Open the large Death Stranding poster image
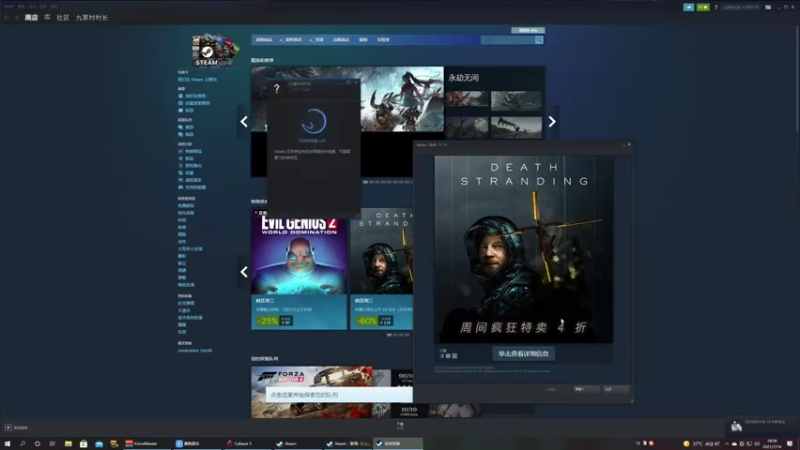Image resolution: width=800 pixels, height=450 pixels. pos(523,249)
